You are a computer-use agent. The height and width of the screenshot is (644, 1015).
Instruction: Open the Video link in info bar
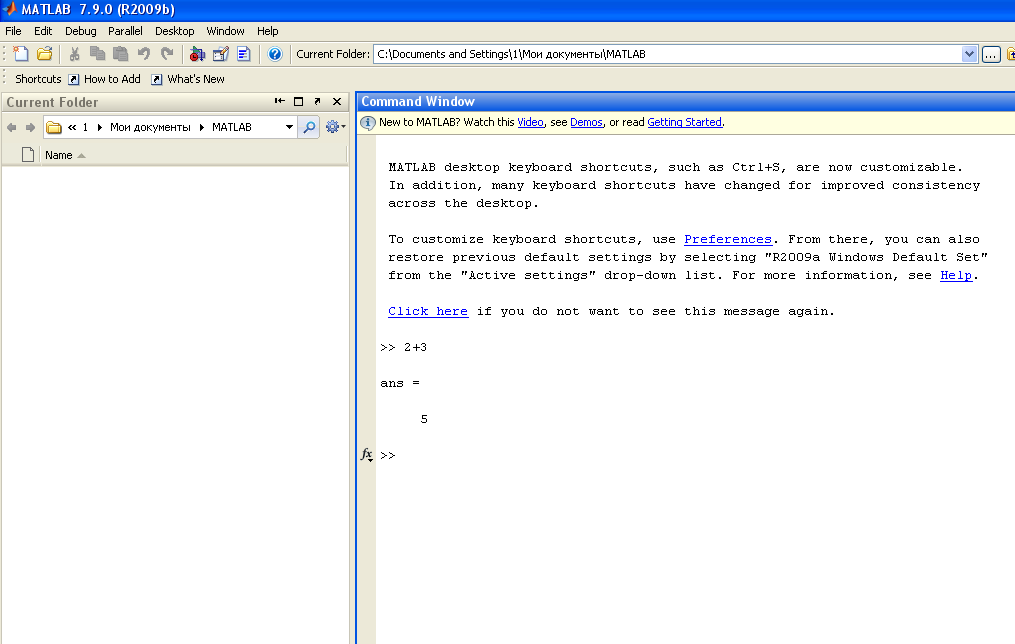coord(530,122)
